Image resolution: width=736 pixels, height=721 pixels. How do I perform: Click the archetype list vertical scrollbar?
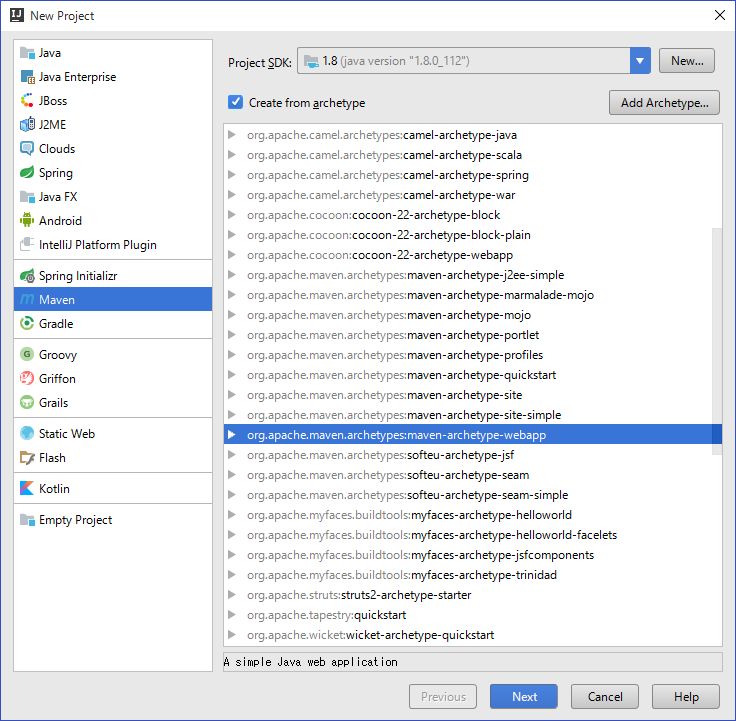717,341
